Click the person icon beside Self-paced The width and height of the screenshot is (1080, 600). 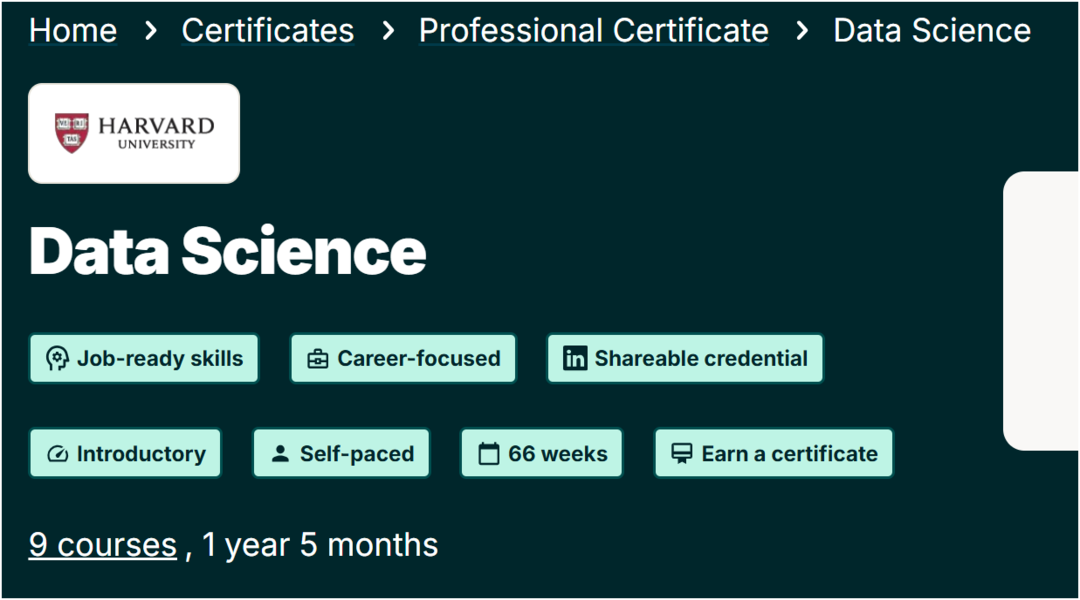280,454
